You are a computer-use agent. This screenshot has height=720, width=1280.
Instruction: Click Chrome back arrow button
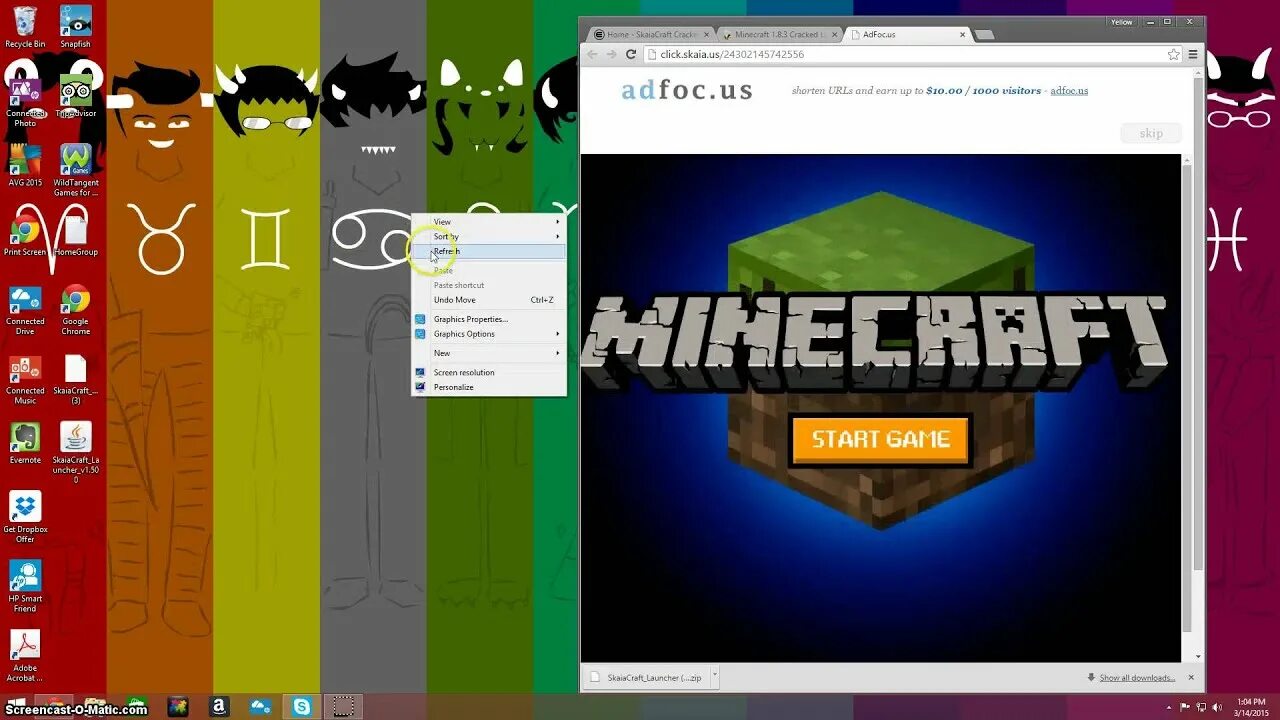[x=591, y=54]
